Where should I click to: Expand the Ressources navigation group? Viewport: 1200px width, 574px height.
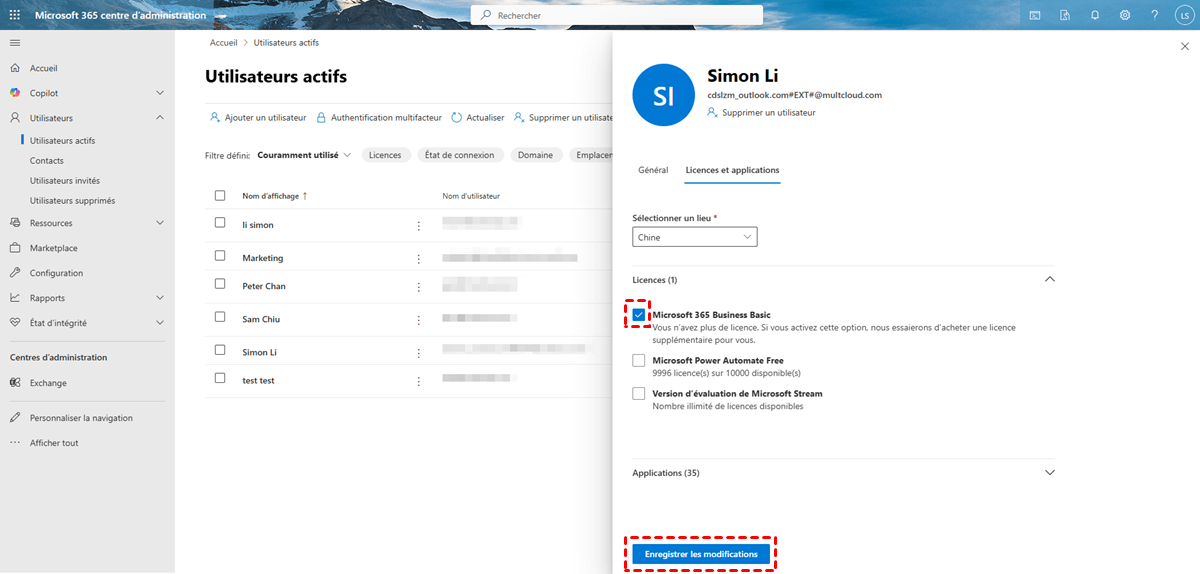[160, 223]
